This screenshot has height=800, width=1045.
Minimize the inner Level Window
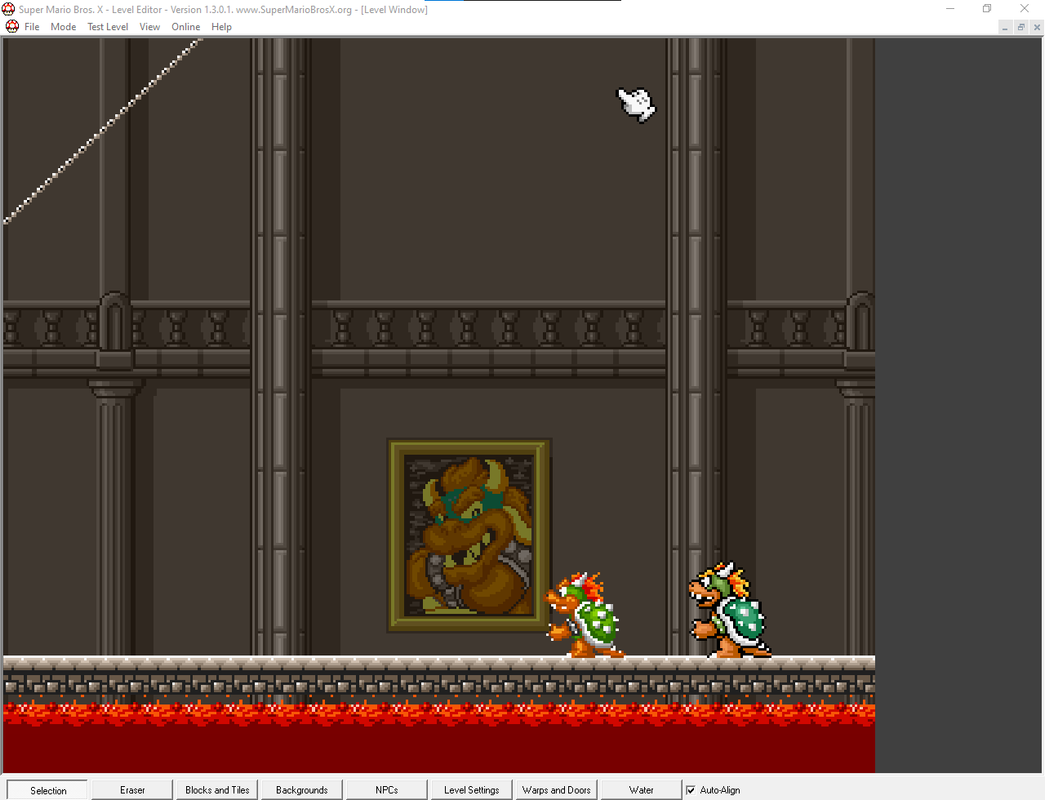[1005, 27]
